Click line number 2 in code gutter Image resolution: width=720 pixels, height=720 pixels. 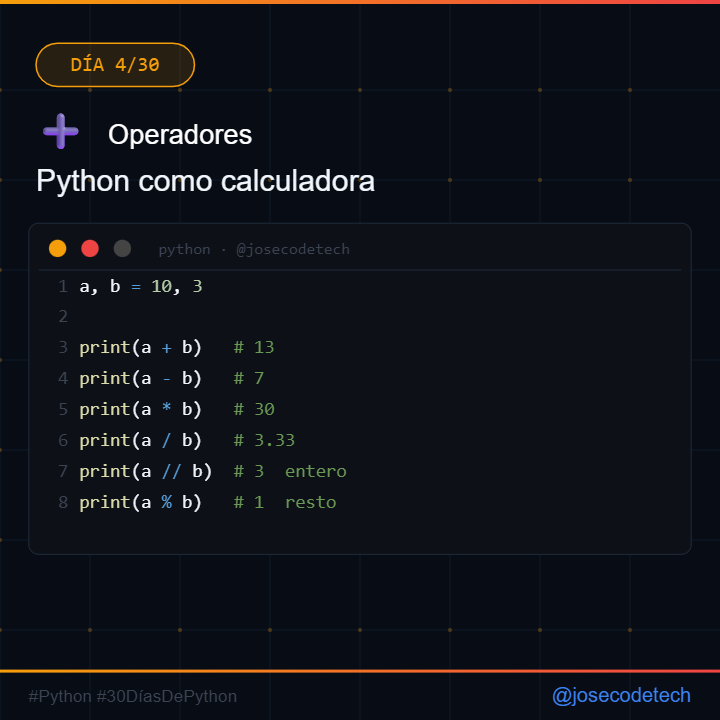(63, 317)
